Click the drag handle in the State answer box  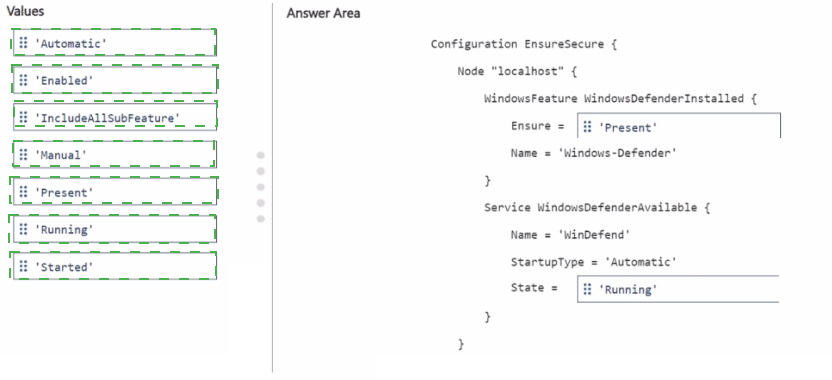click(x=587, y=289)
